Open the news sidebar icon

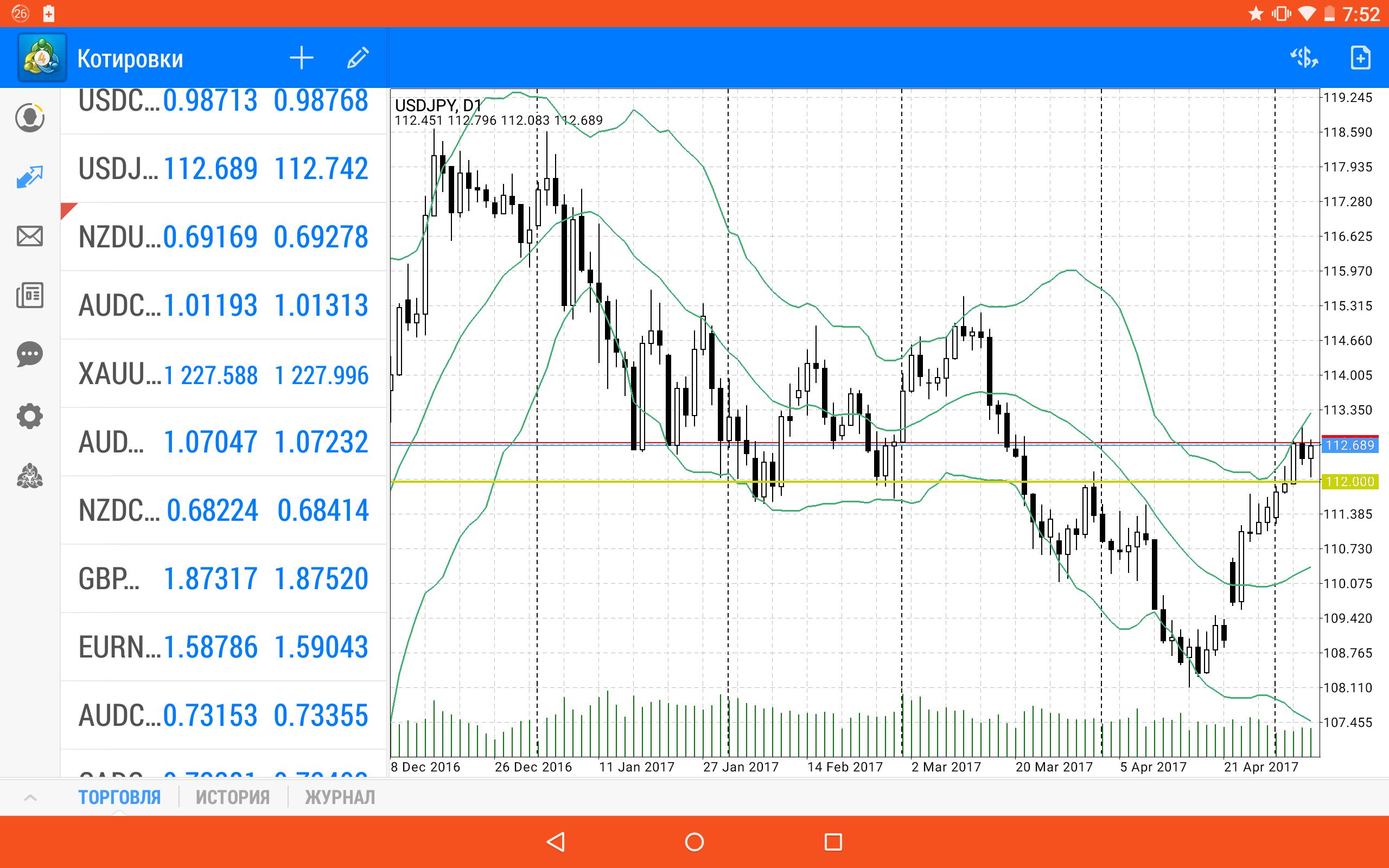click(x=30, y=295)
